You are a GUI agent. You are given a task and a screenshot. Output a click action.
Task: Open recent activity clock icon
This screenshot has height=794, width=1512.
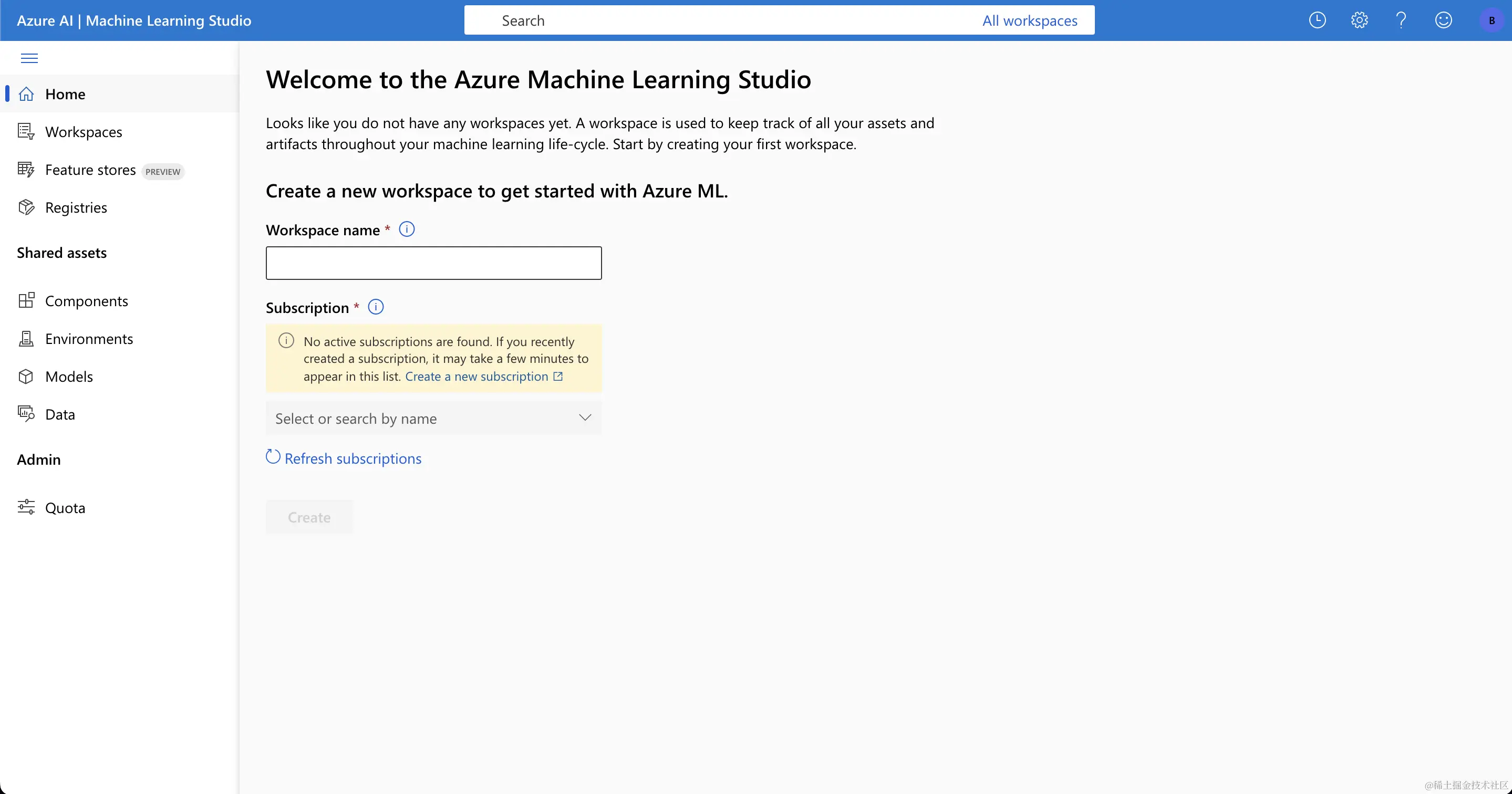coord(1317,20)
